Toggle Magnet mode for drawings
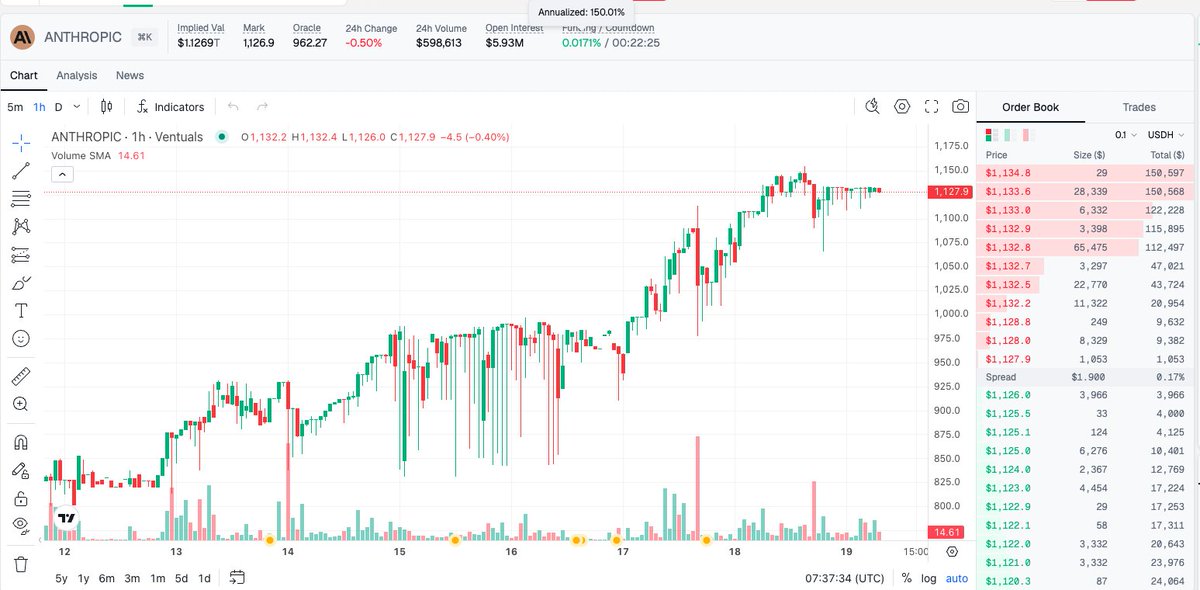1200x590 pixels. click(21, 441)
